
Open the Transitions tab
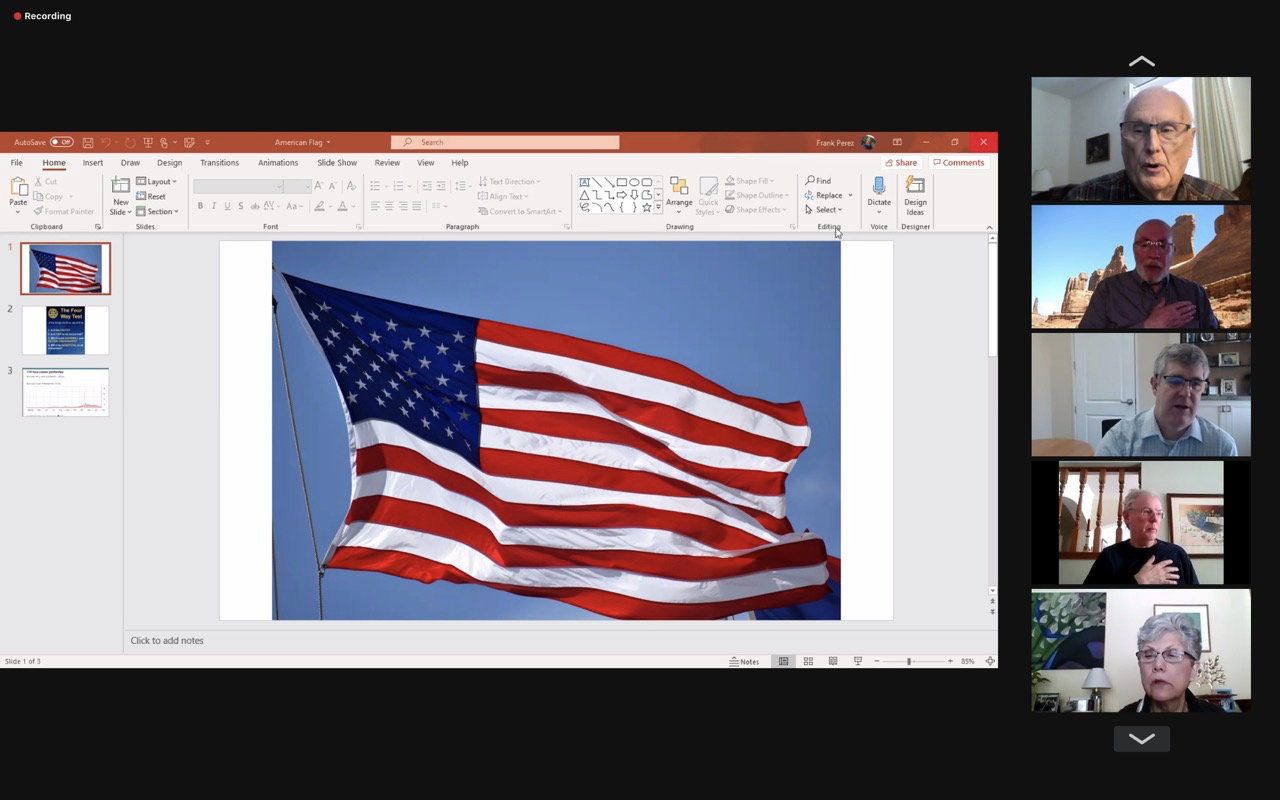click(219, 163)
